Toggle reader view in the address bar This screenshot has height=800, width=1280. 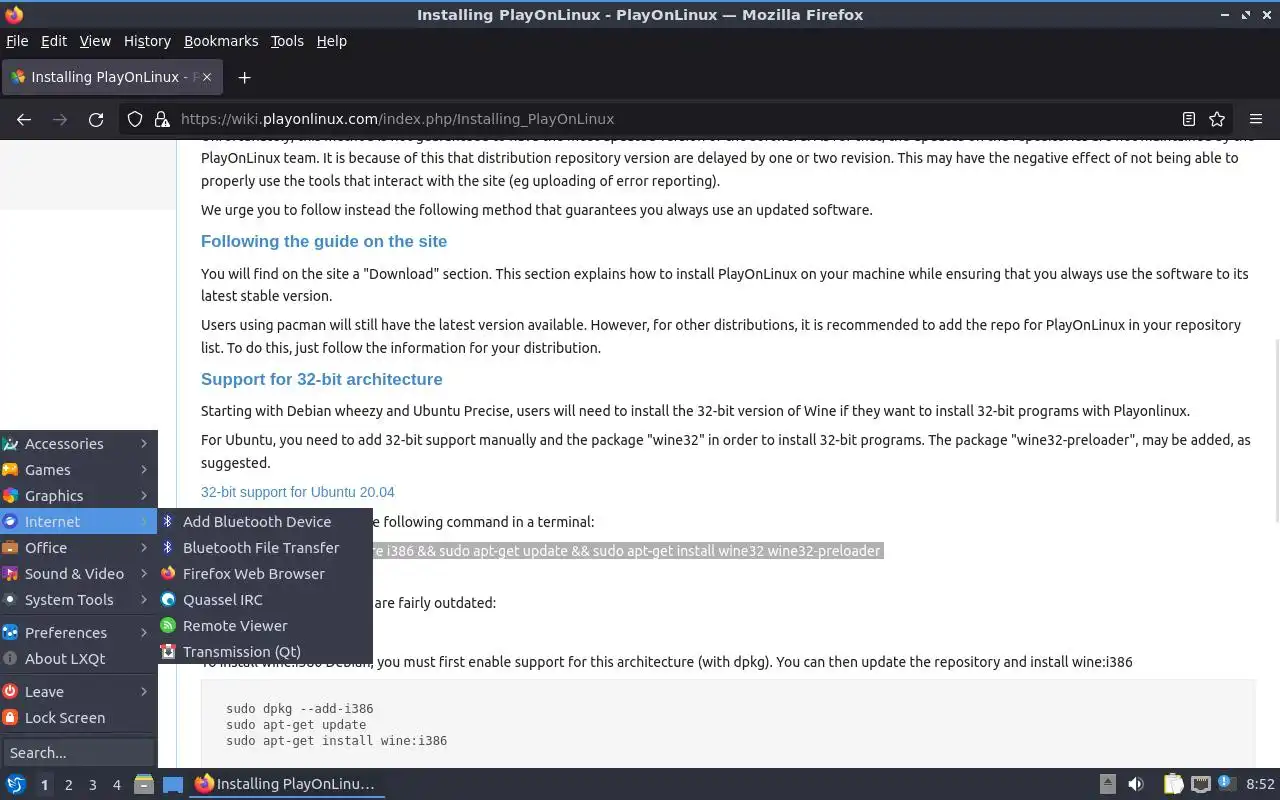point(1189,119)
